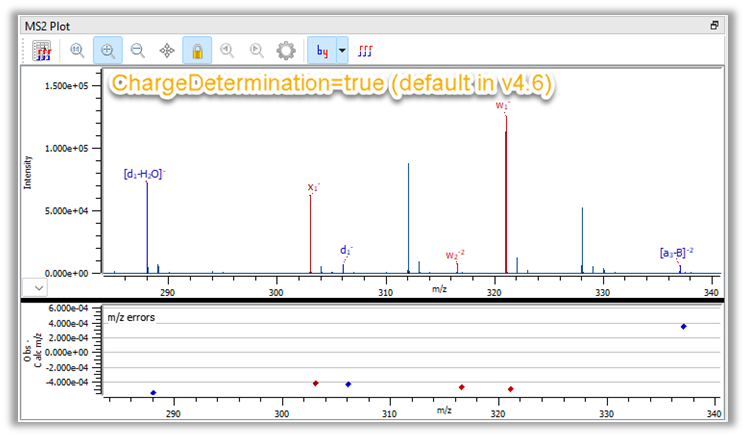Select the [a3-B] -2 peak label
The height and width of the screenshot is (437, 746).
(676, 252)
